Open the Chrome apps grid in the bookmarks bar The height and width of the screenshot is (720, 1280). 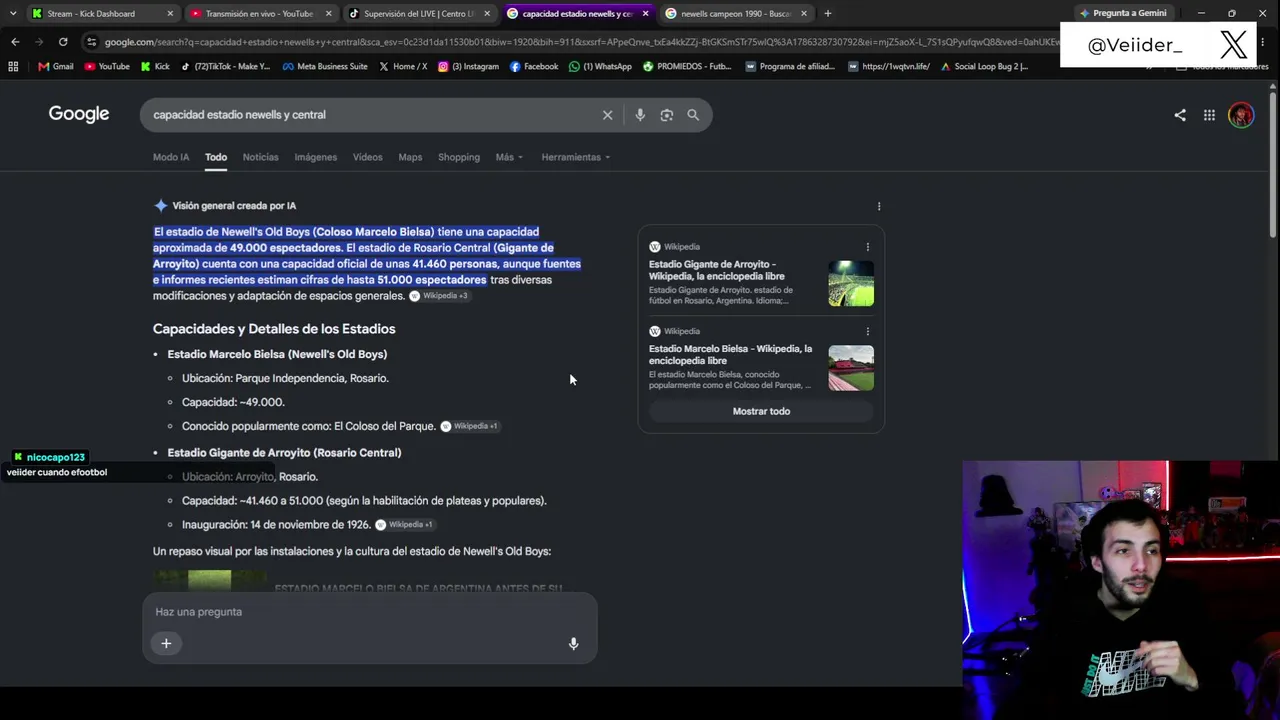click(x=13, y=66)
